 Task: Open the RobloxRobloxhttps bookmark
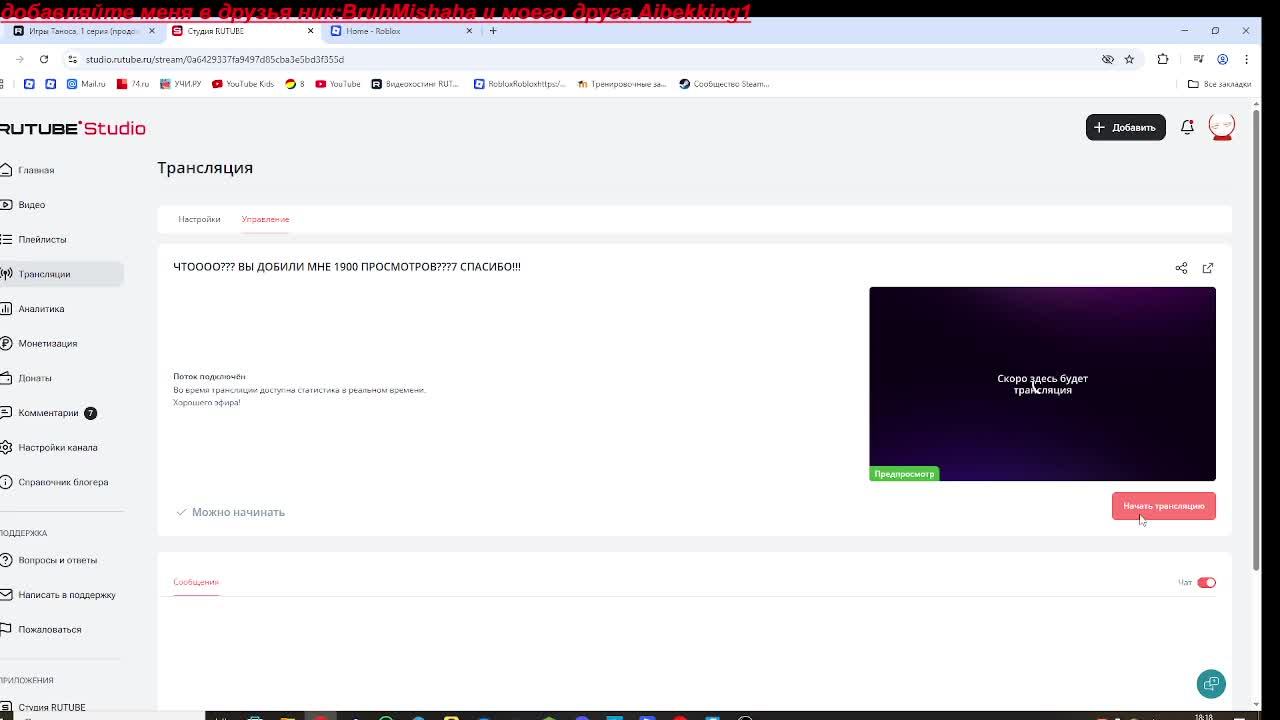(520, 84)
